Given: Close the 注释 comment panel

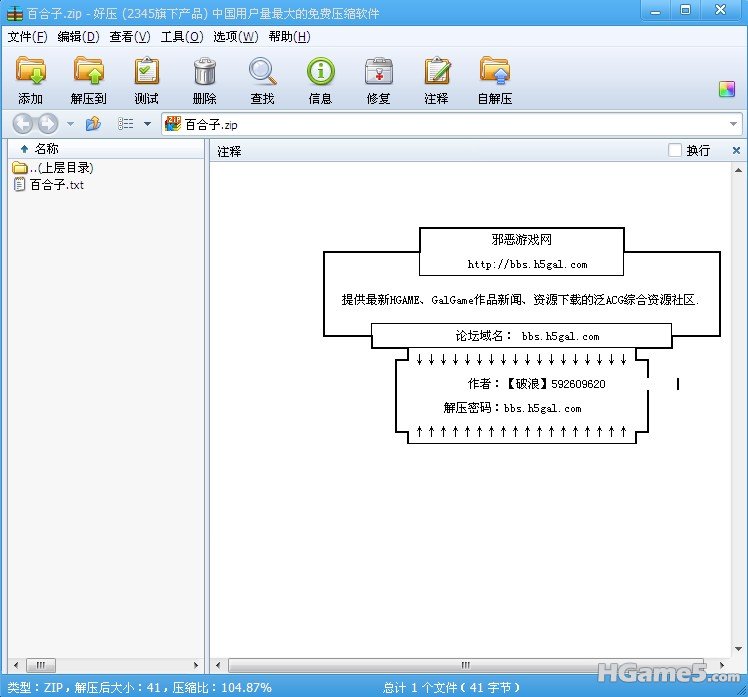Looking at the screenshot, I should tap(737, 150).
